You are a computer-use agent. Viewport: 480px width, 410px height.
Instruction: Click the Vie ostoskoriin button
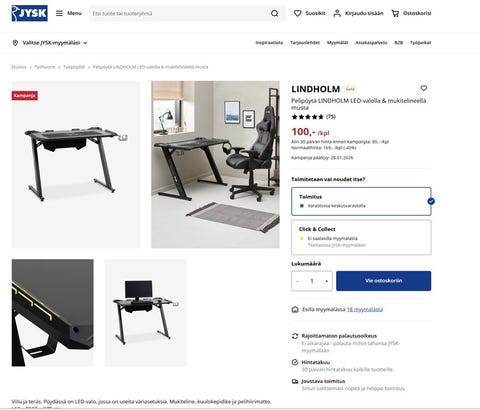point(383,281)
